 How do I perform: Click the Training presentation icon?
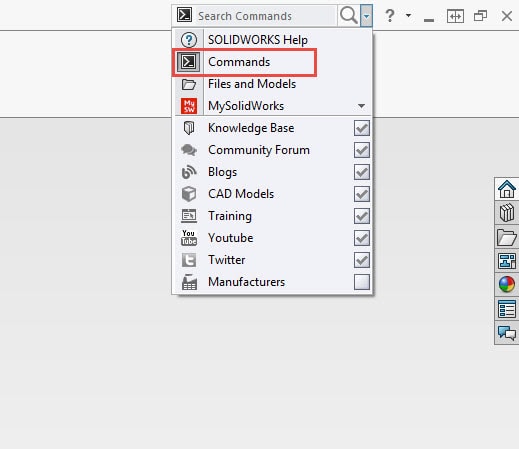click(x=189, y=216)
